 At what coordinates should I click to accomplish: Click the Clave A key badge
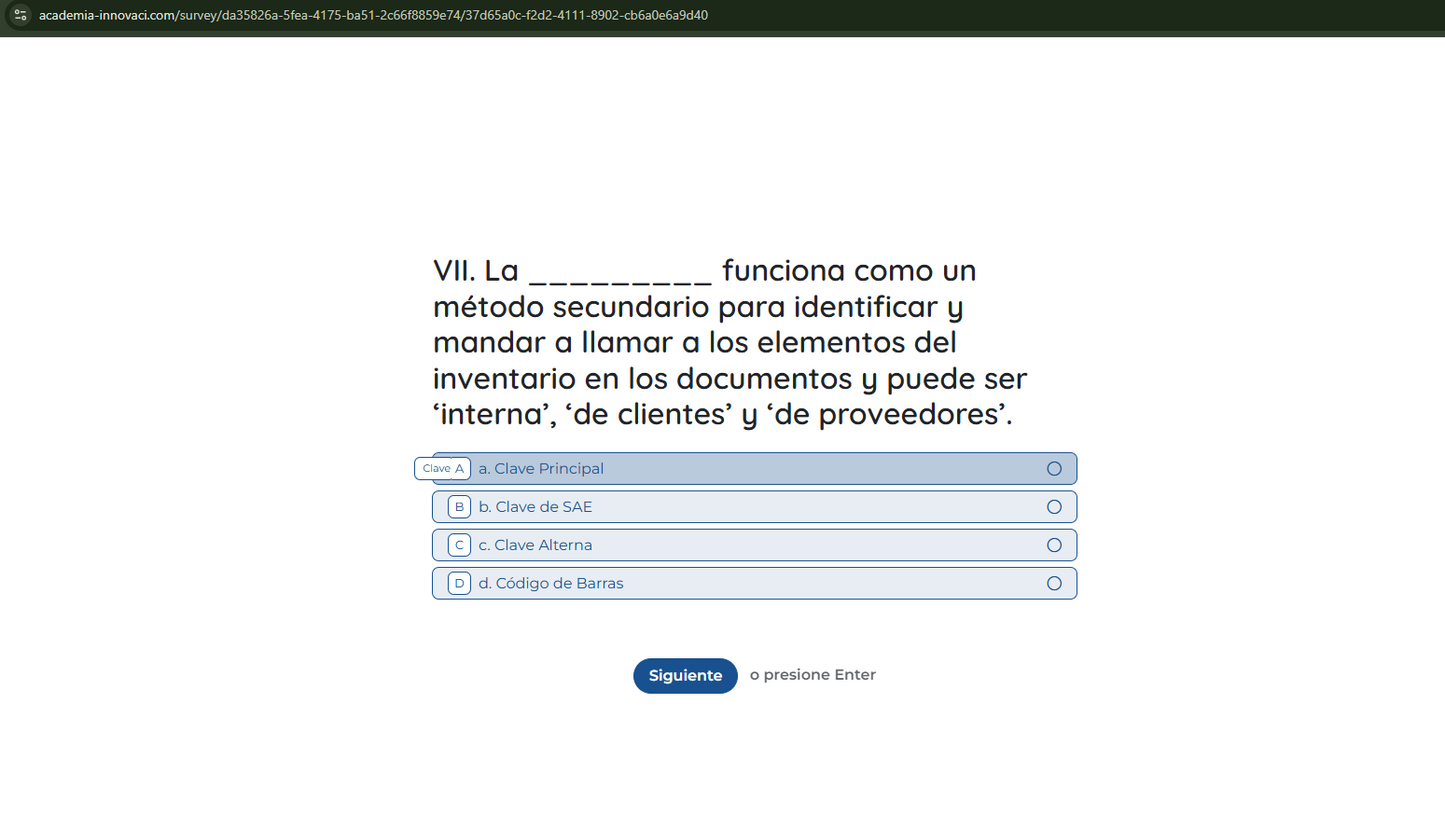[442, 468]
